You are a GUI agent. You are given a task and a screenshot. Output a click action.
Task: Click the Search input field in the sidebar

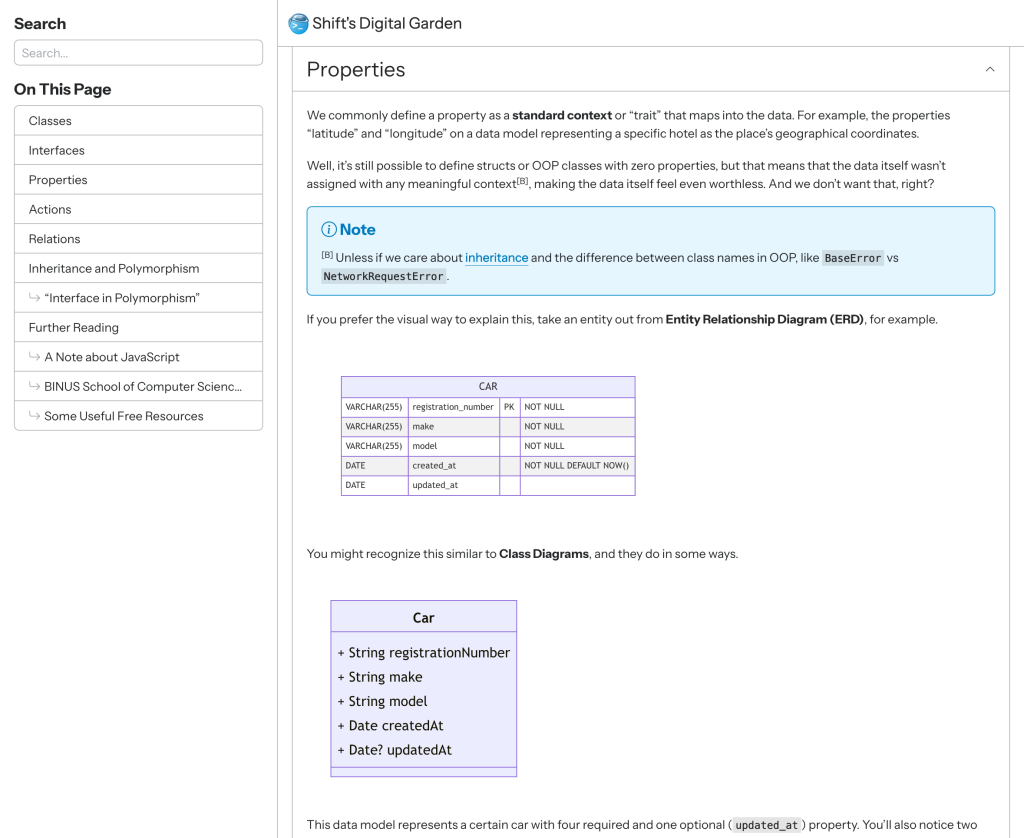coord(138,52)
